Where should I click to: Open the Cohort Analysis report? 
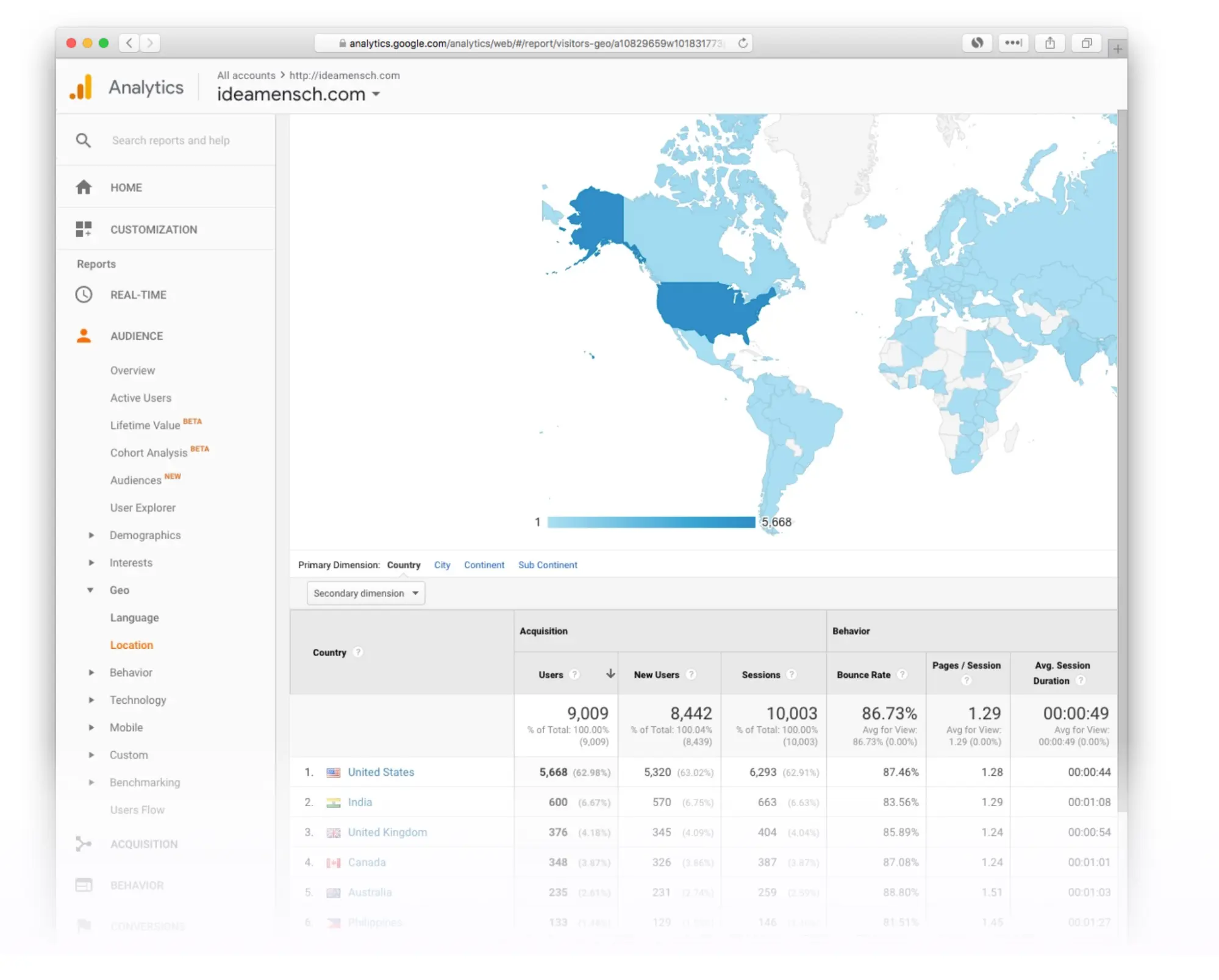click(x=149, y=452)
